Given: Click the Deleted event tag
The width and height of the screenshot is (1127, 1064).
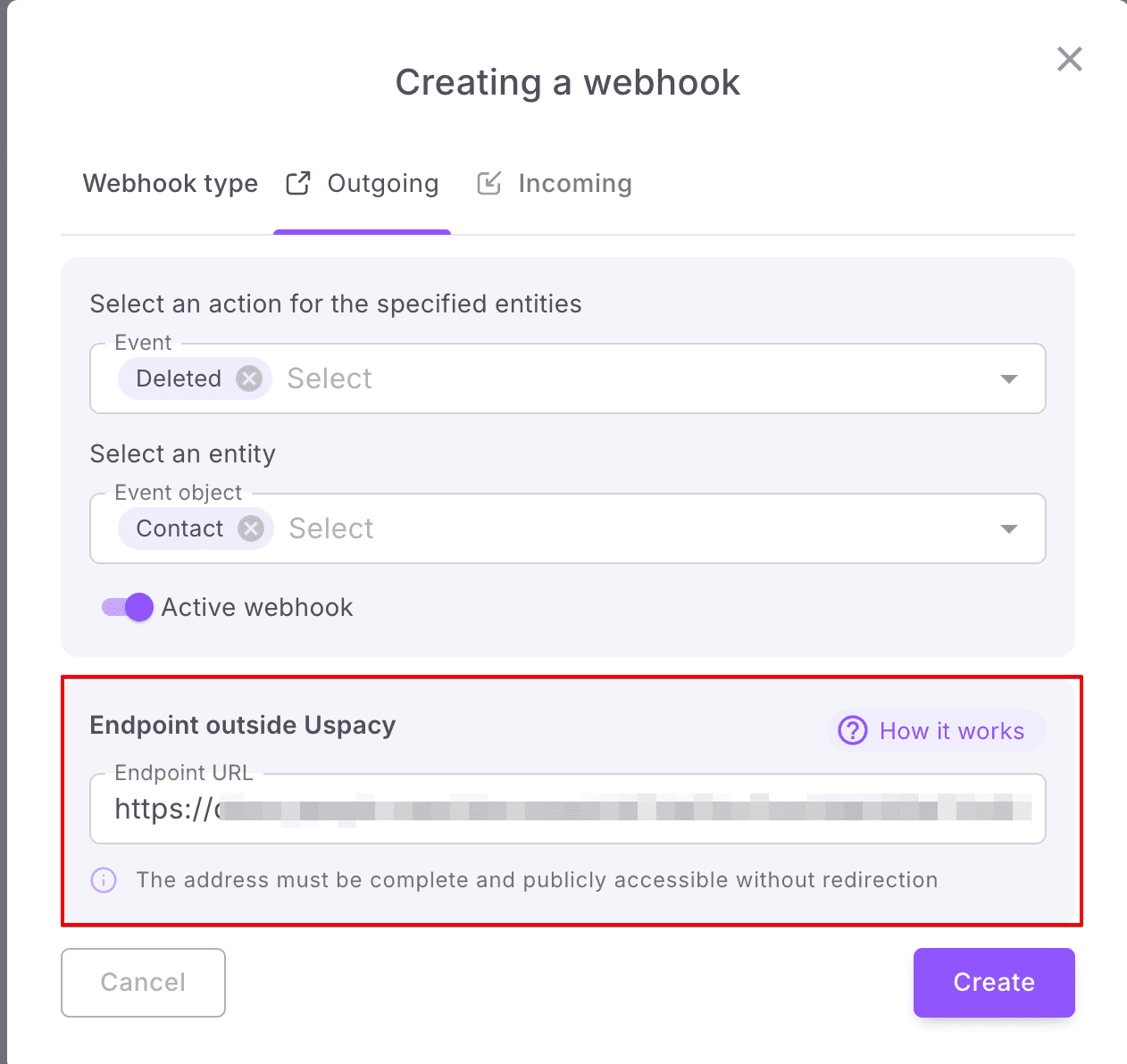Looking at the screenshot, I should click(x=179, y=378).
